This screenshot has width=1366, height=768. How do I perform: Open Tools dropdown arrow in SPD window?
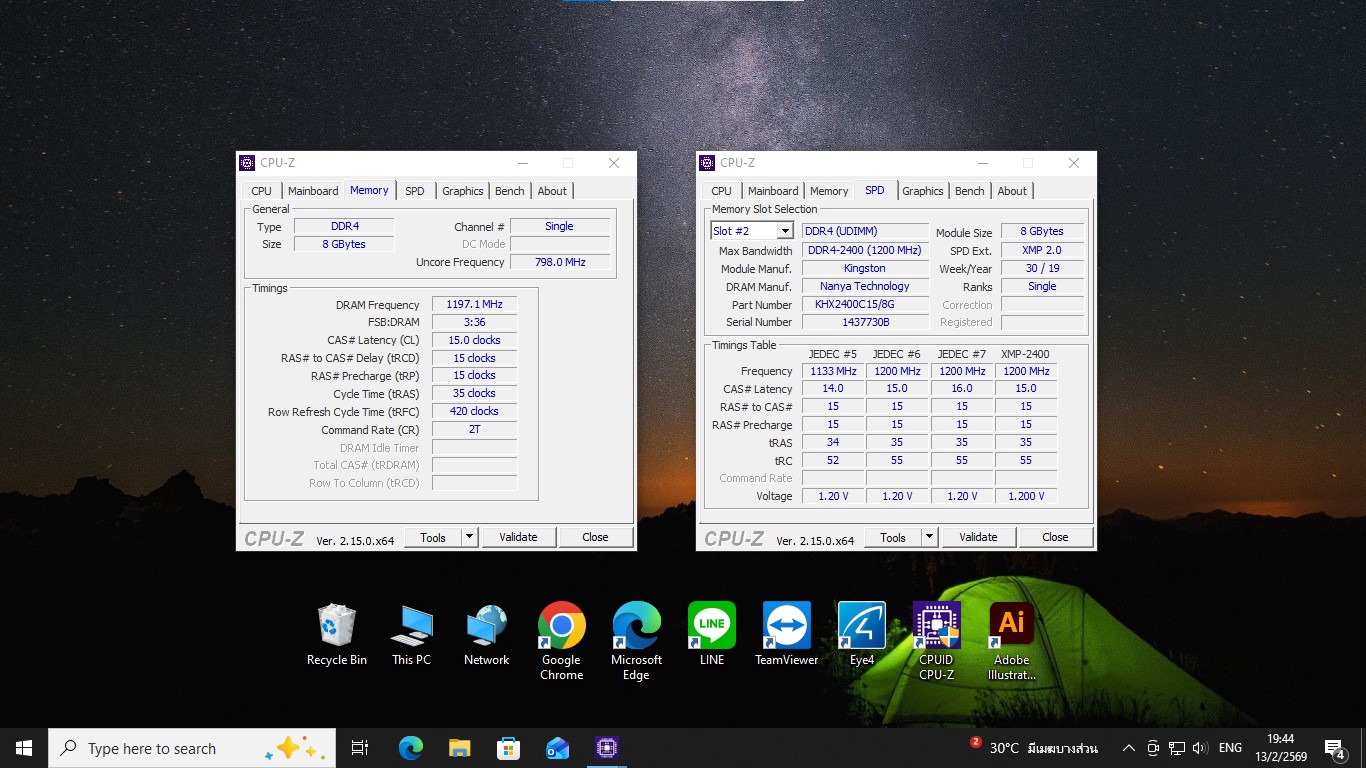(x=929, y=537)
